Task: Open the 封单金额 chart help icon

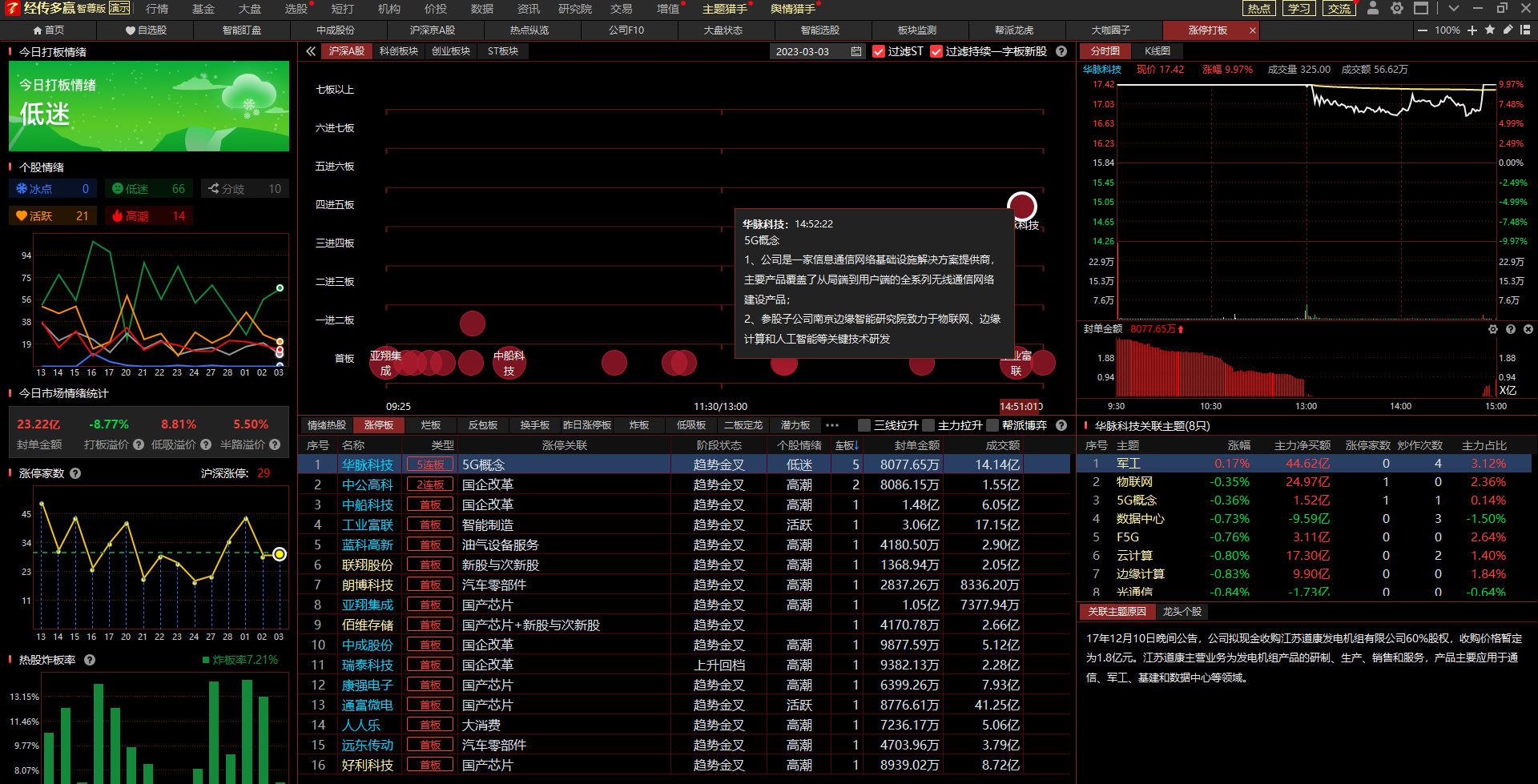Action: pos(1511,329)
